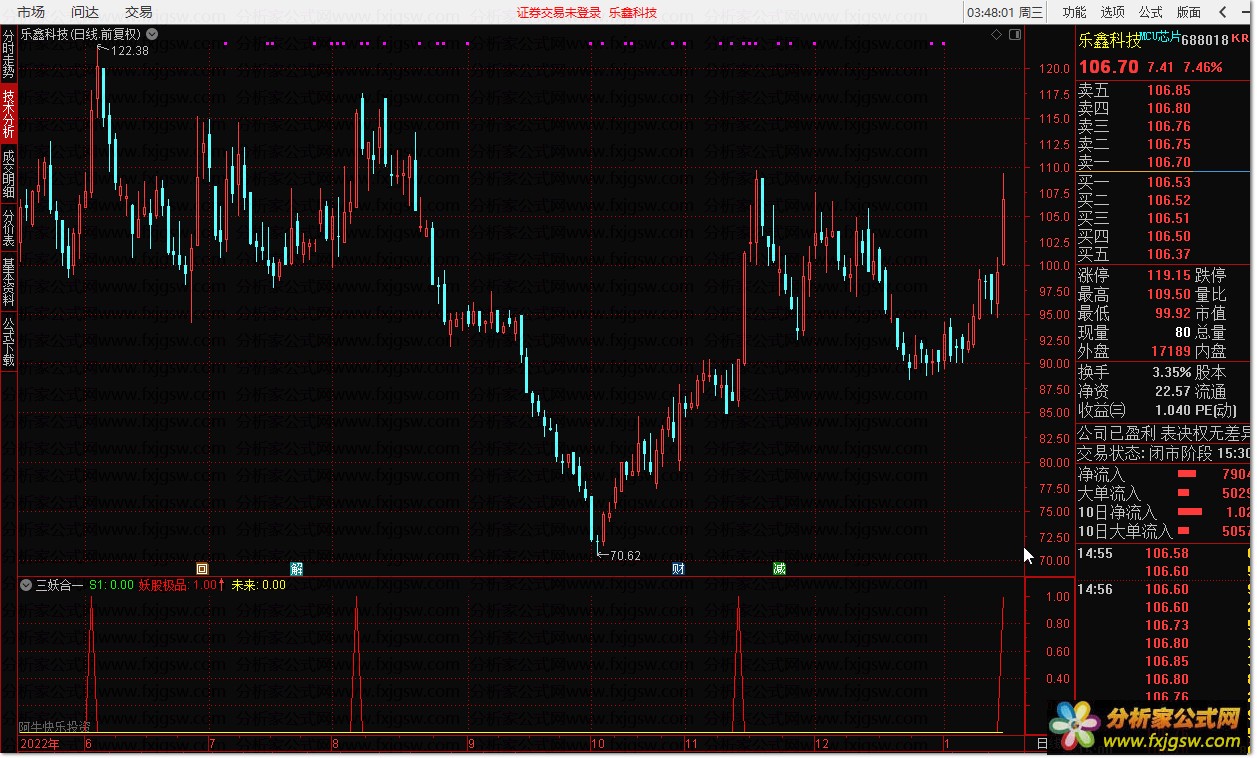Switch to the 分时走势 side tab

click(8, 54)
